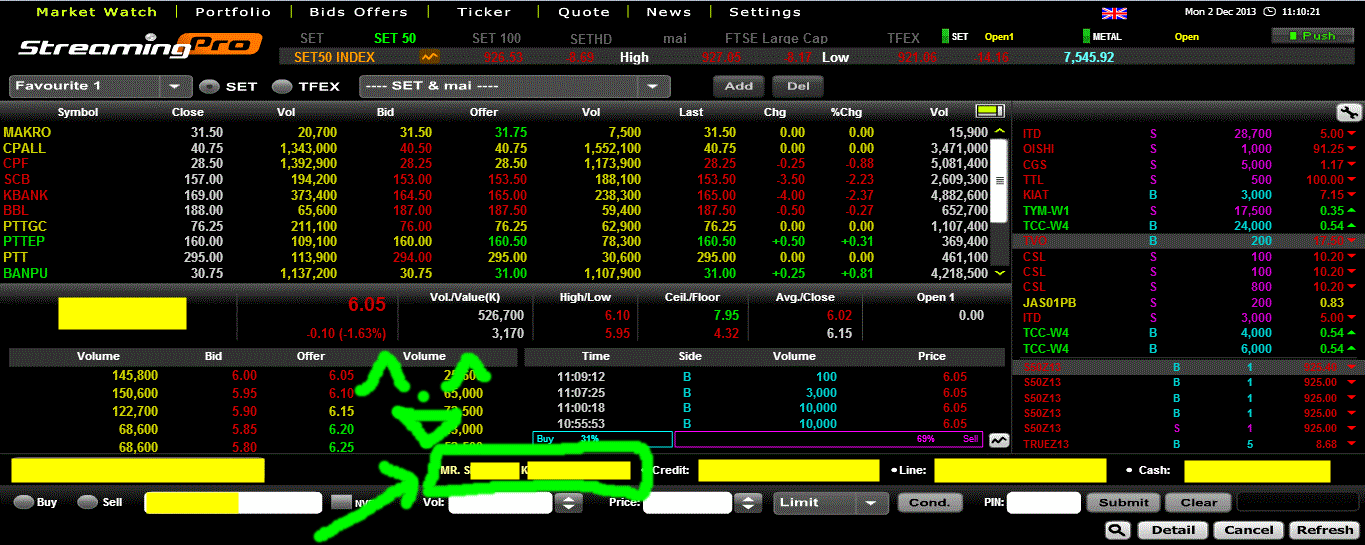Select the KBANK symbol row
Viewport: 1365px width, 545px height.
tap(497, 195)
